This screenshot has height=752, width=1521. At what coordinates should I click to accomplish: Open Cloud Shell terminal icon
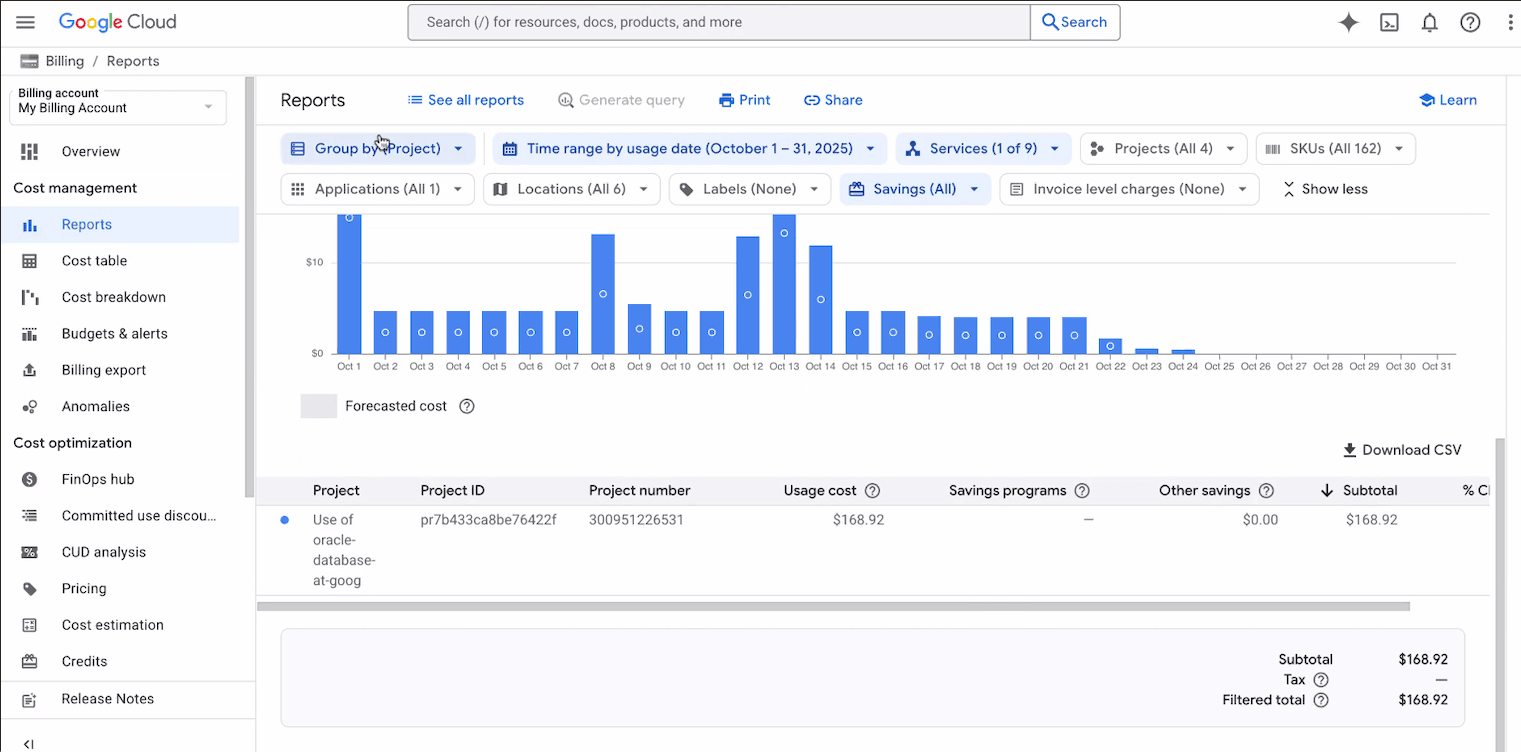pos(1389,22)
